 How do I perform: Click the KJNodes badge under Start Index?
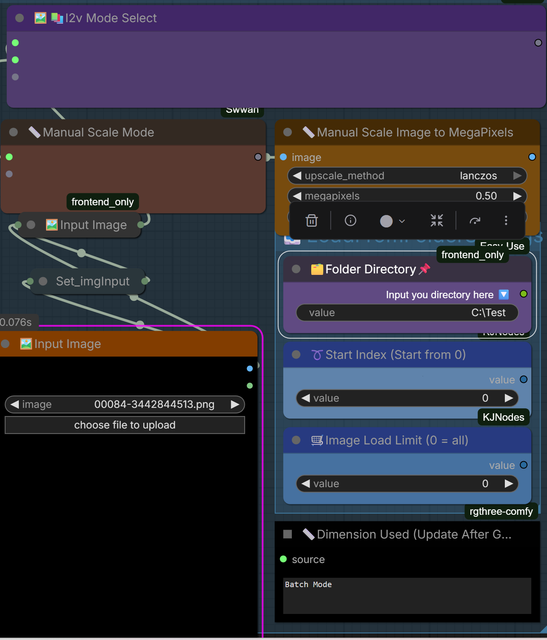pyautogui.click(x=503, y=417)
